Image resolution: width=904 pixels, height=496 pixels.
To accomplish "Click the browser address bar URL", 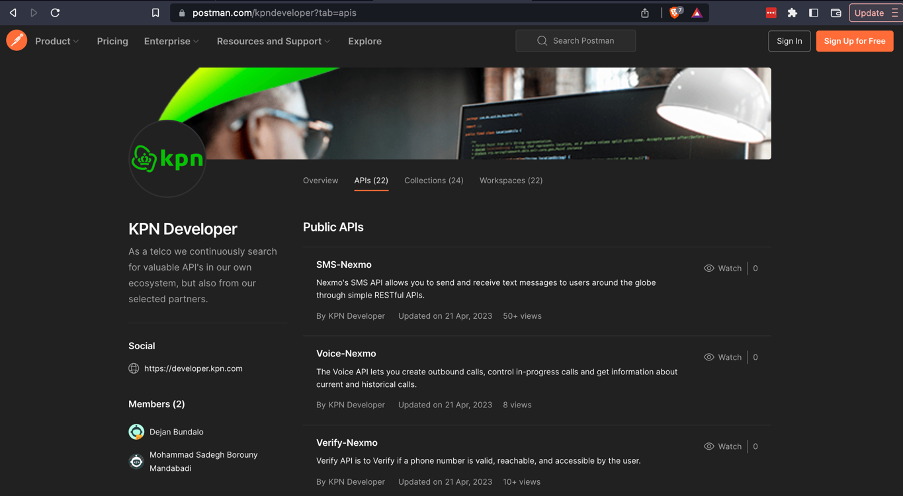I will click(274, 13).
